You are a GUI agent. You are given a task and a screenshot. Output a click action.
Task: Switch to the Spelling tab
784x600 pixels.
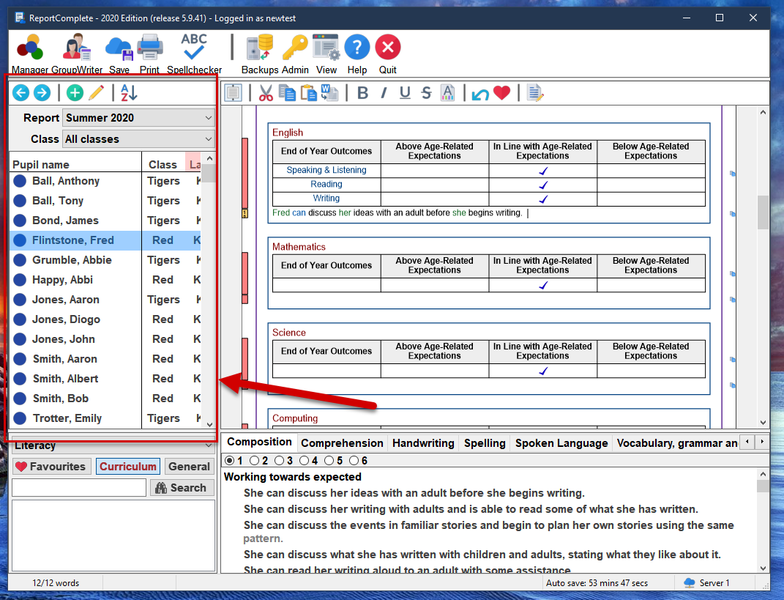click(484, 443)
